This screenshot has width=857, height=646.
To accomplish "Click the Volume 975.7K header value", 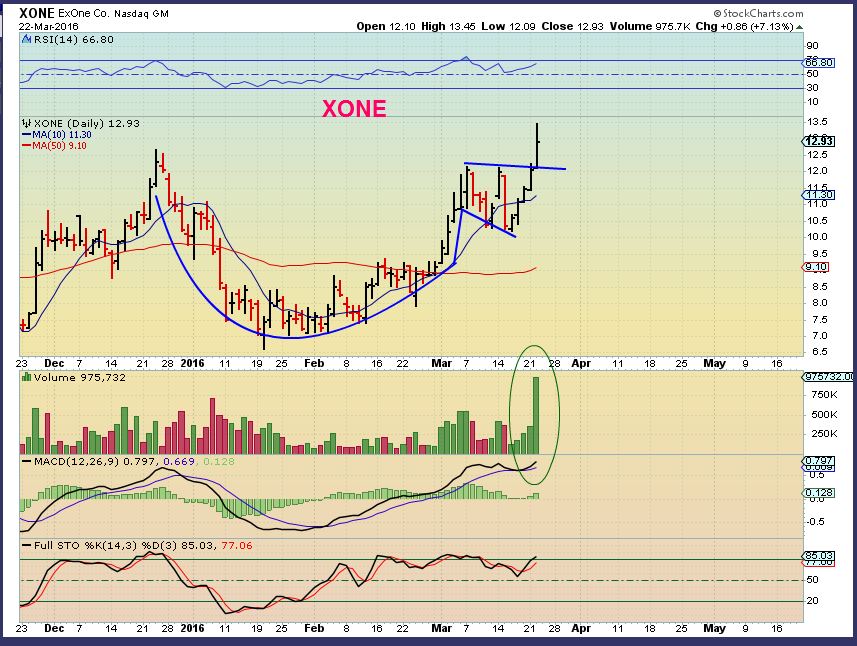I will [x=650, y=26].
